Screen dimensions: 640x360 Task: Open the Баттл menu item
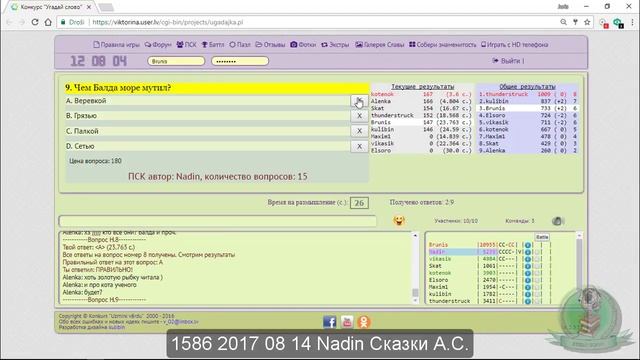(213, 44)
